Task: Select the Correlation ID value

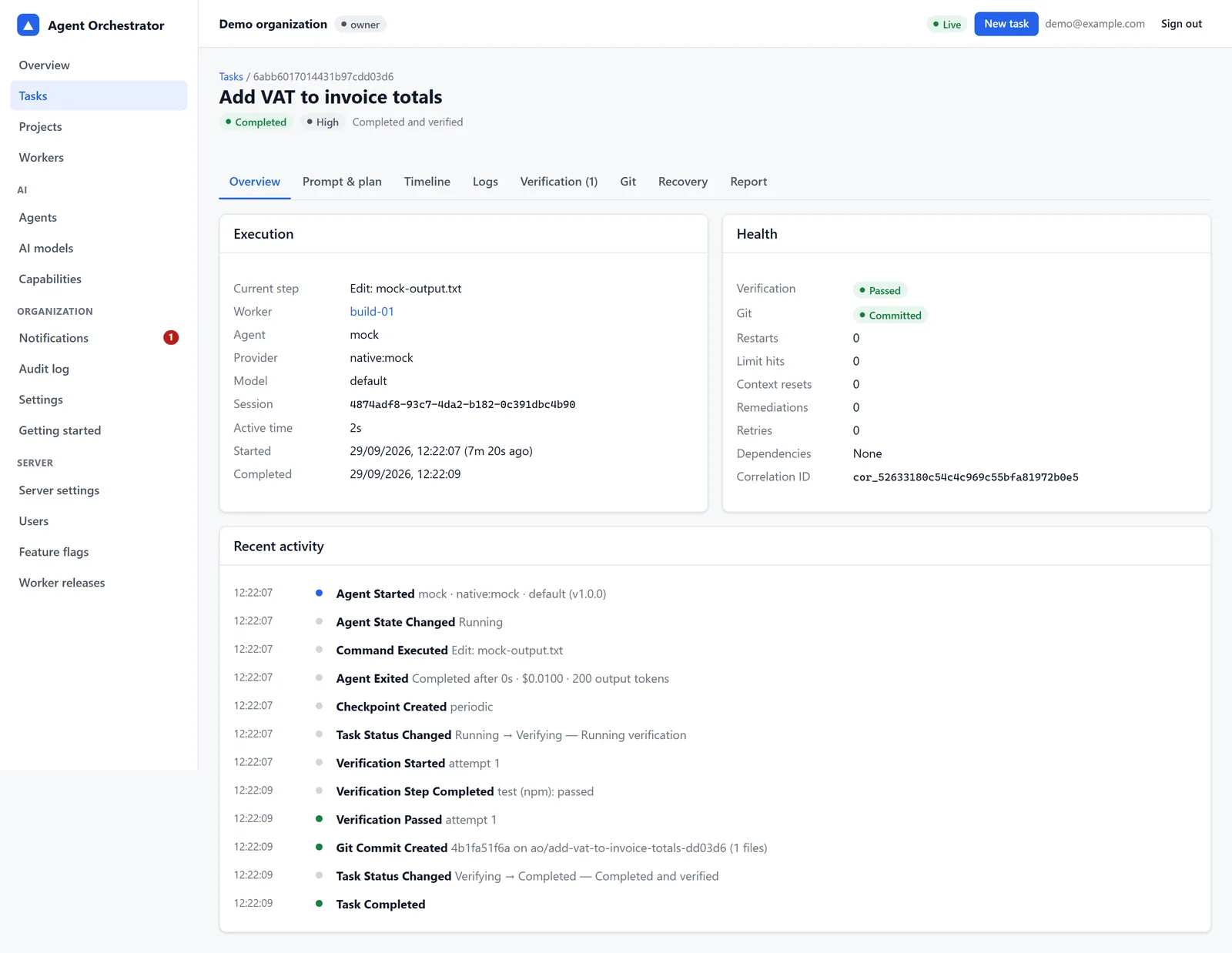Action: pyautogui.click(x=966, y=477)
